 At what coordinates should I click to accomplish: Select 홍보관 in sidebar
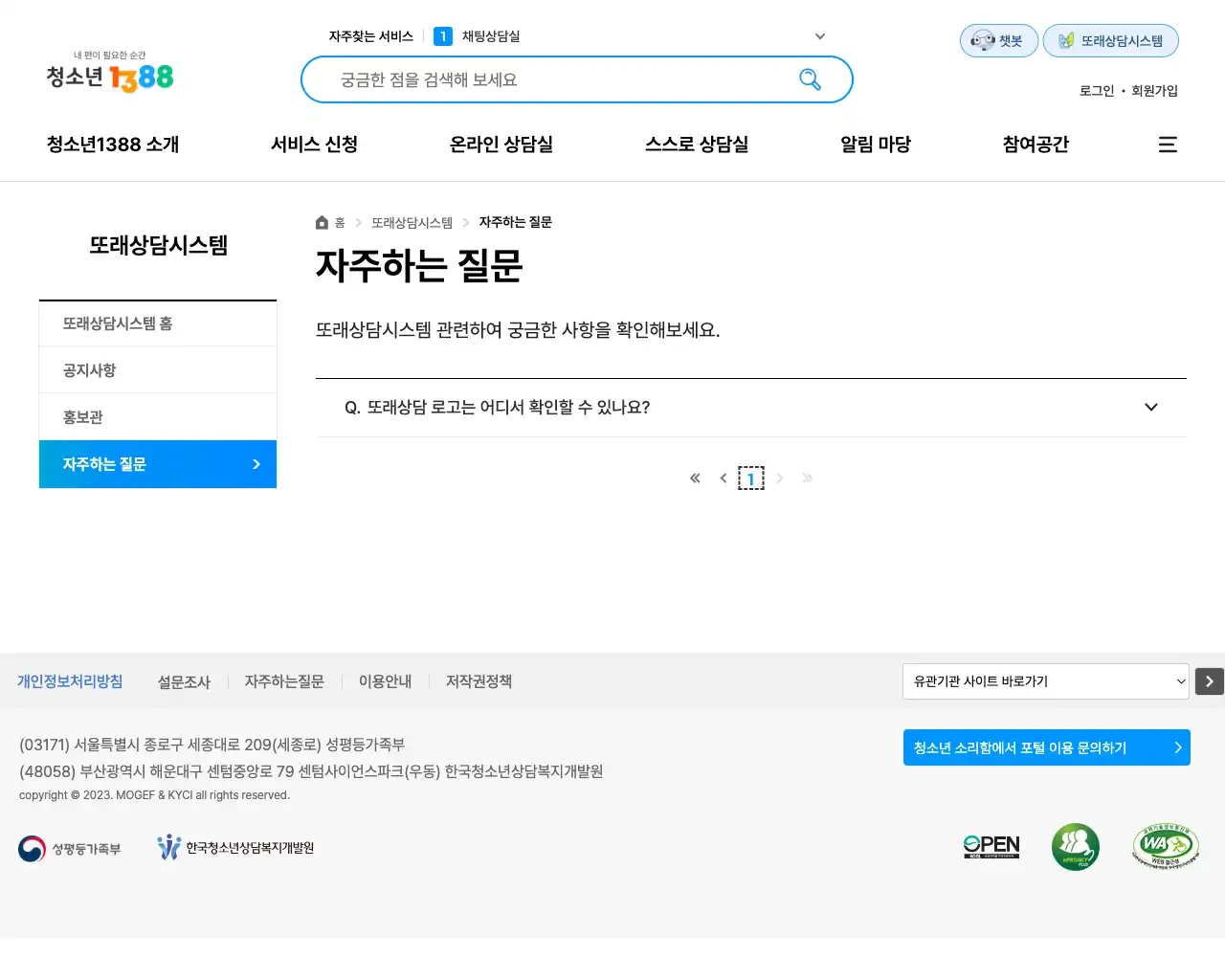[x=158, y=417]
